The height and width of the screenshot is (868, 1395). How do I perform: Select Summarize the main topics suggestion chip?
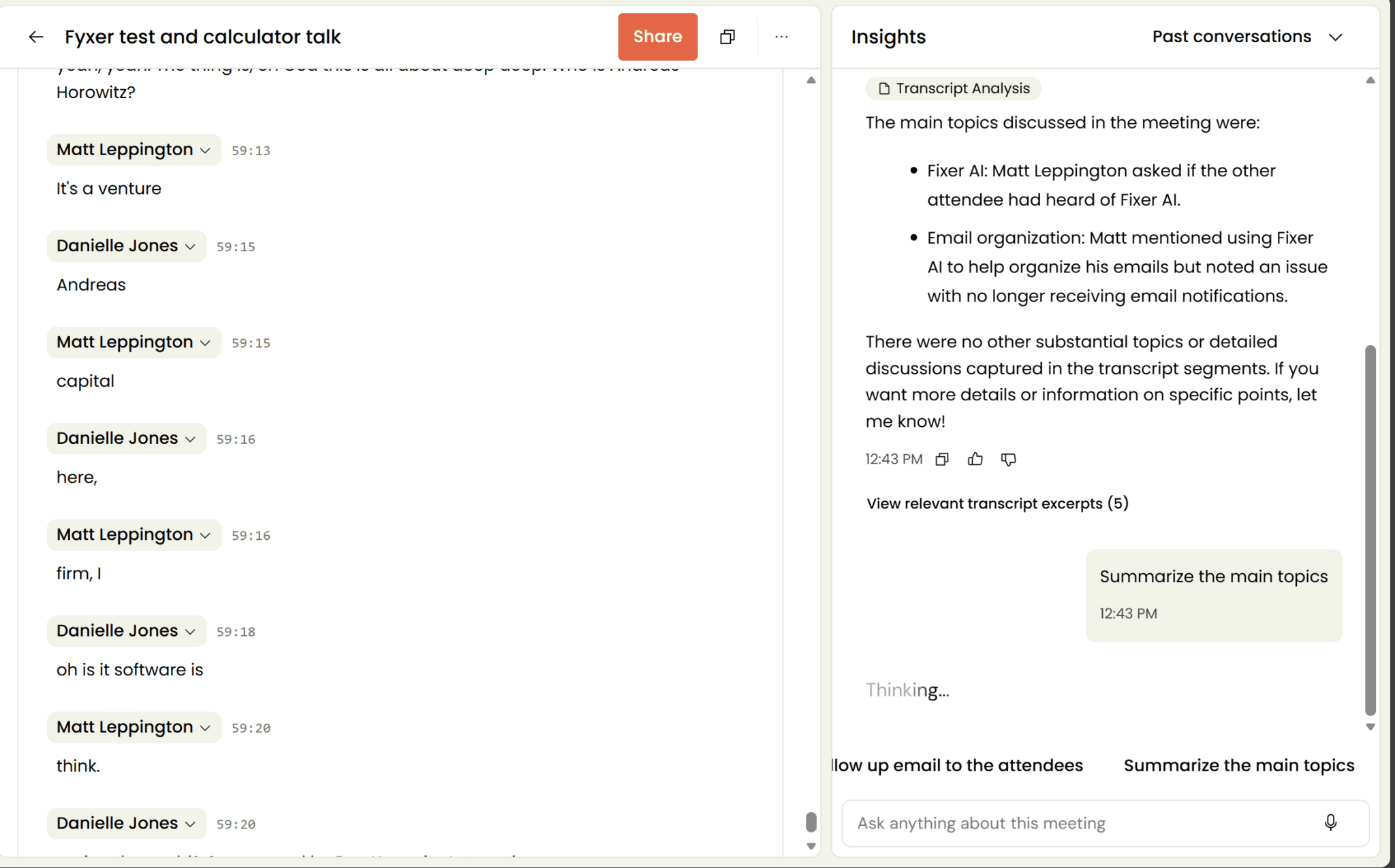(x=1239, y=765)
